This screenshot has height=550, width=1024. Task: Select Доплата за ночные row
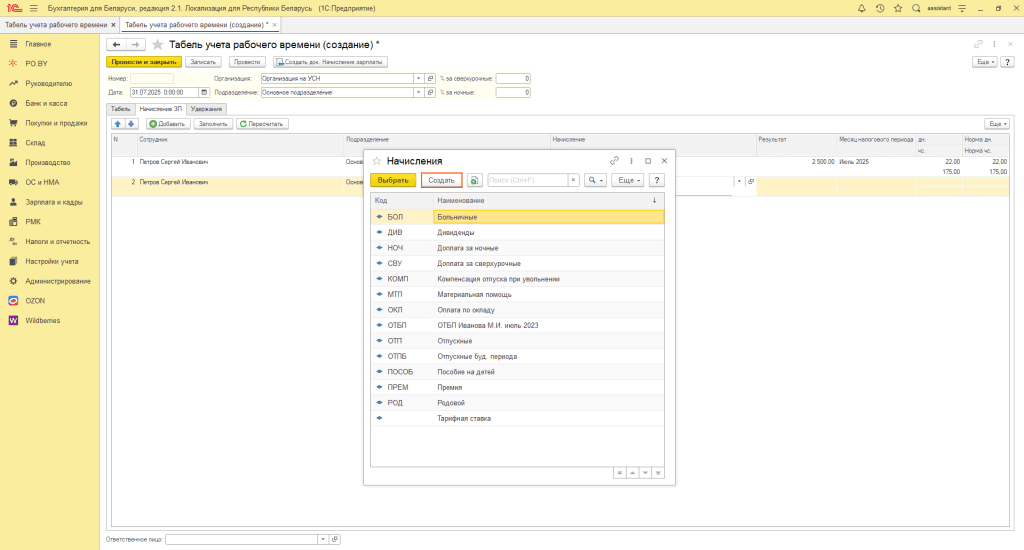(x=517, y=248)
